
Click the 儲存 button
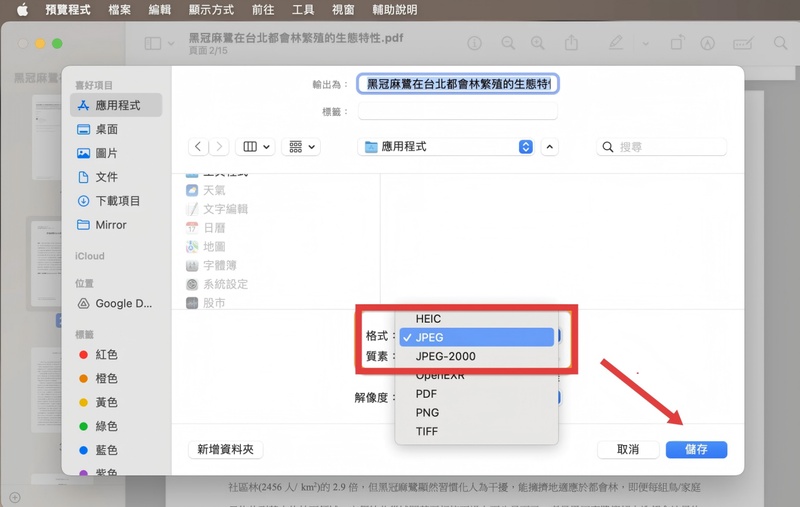pyautogui.click(x=696, y=450)
